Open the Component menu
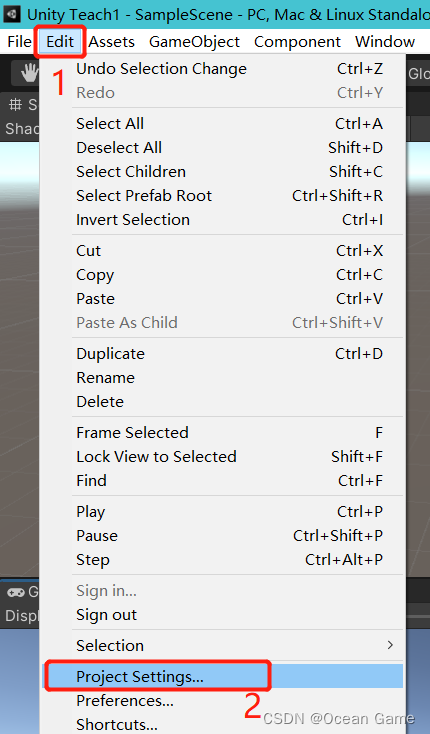430x734 pixels. click(297, 42)
